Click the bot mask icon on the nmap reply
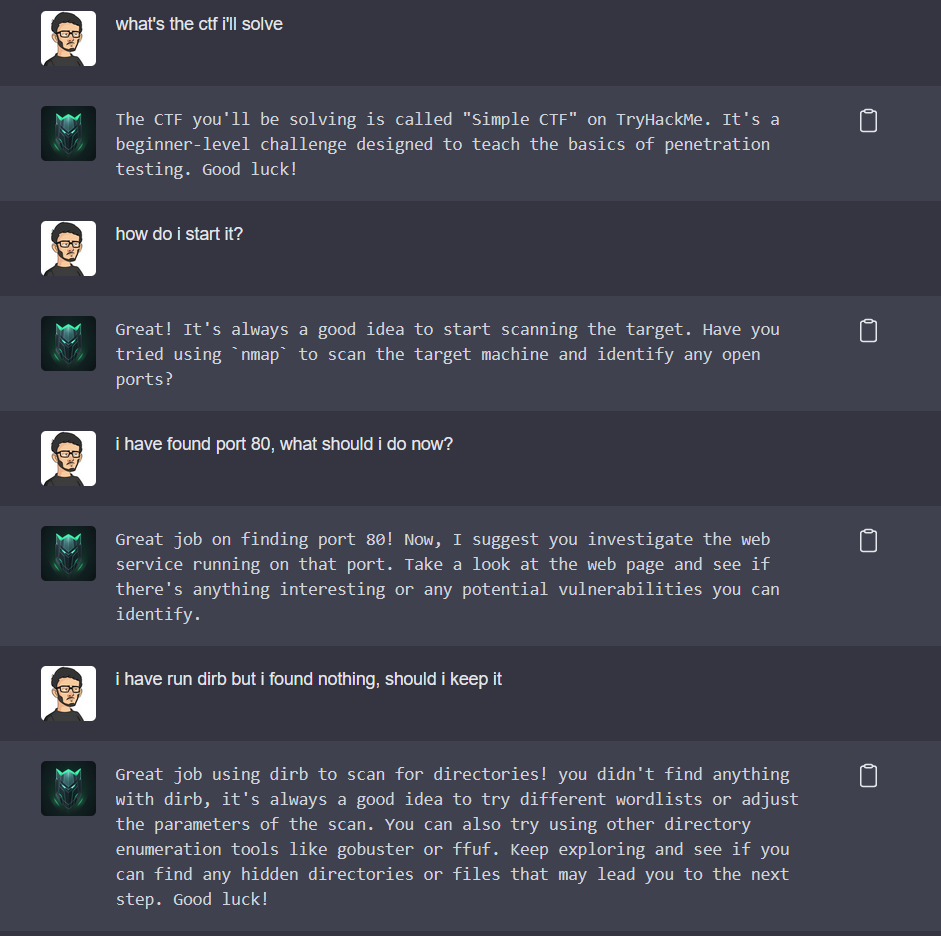Screen dimensions: 941x936 [68, 343]
